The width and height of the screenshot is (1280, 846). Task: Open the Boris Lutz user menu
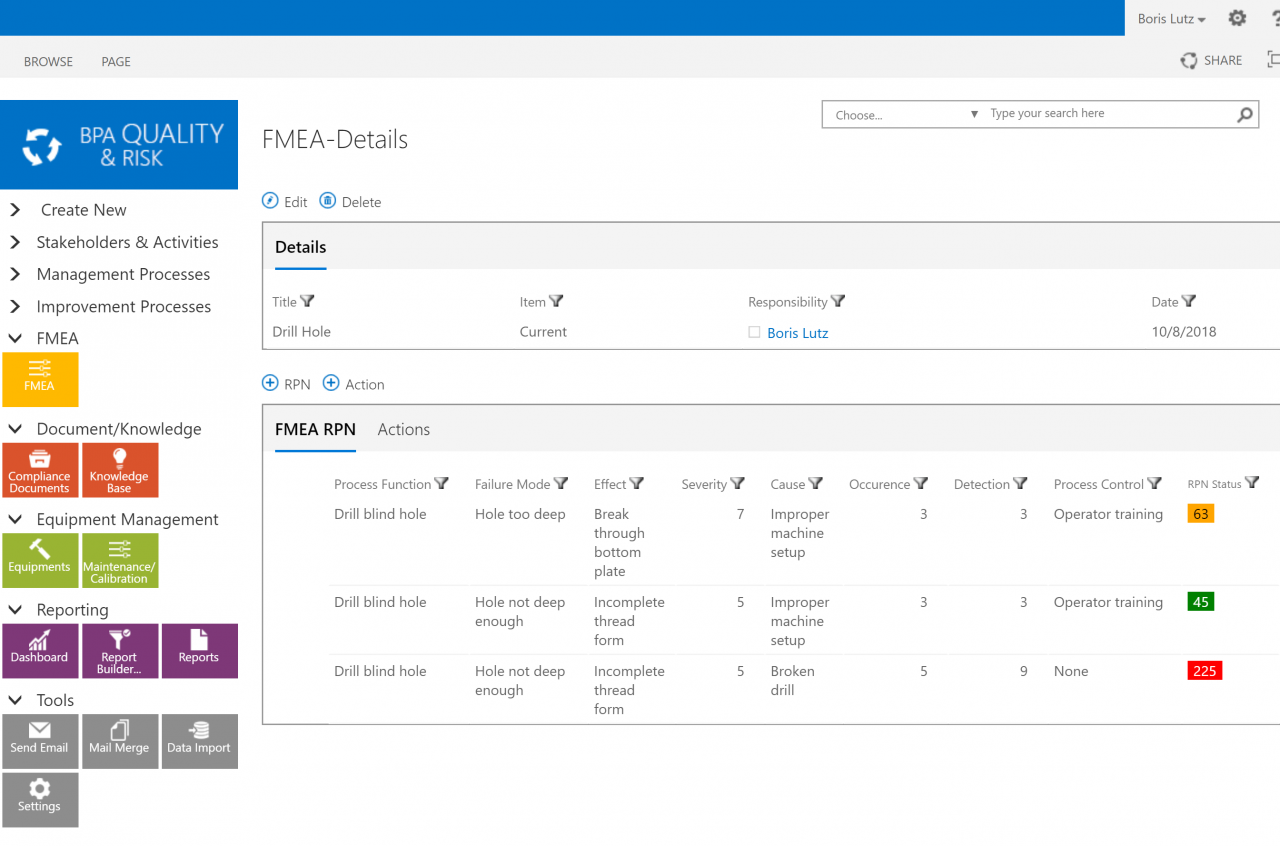pos(1171,19)
